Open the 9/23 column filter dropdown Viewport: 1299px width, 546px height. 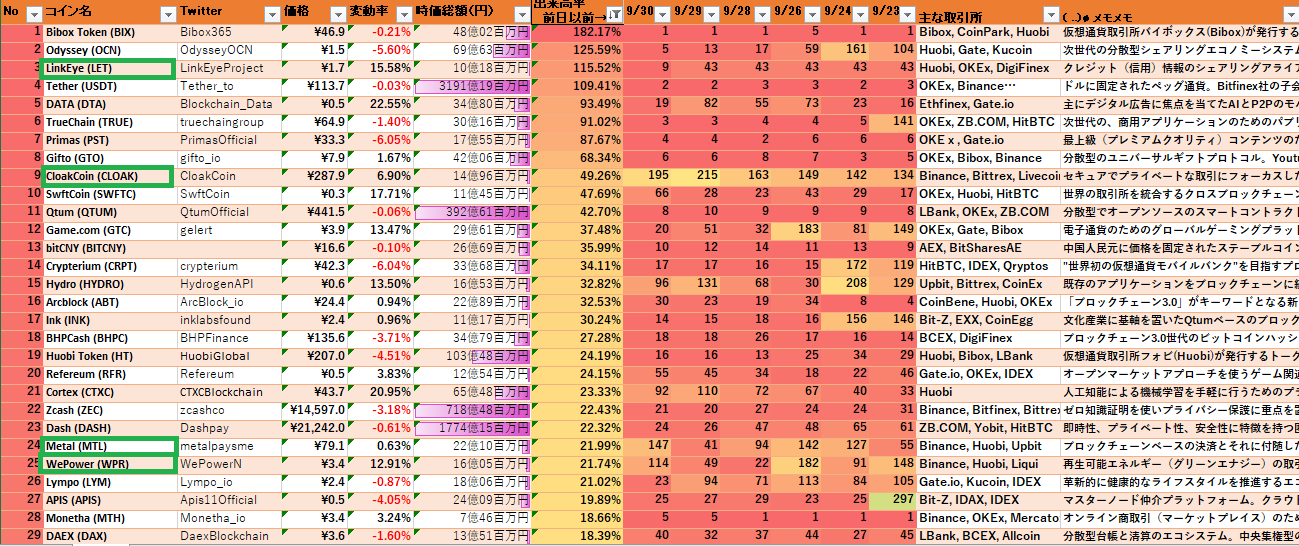pyautogui.click(x=907, y=14)
